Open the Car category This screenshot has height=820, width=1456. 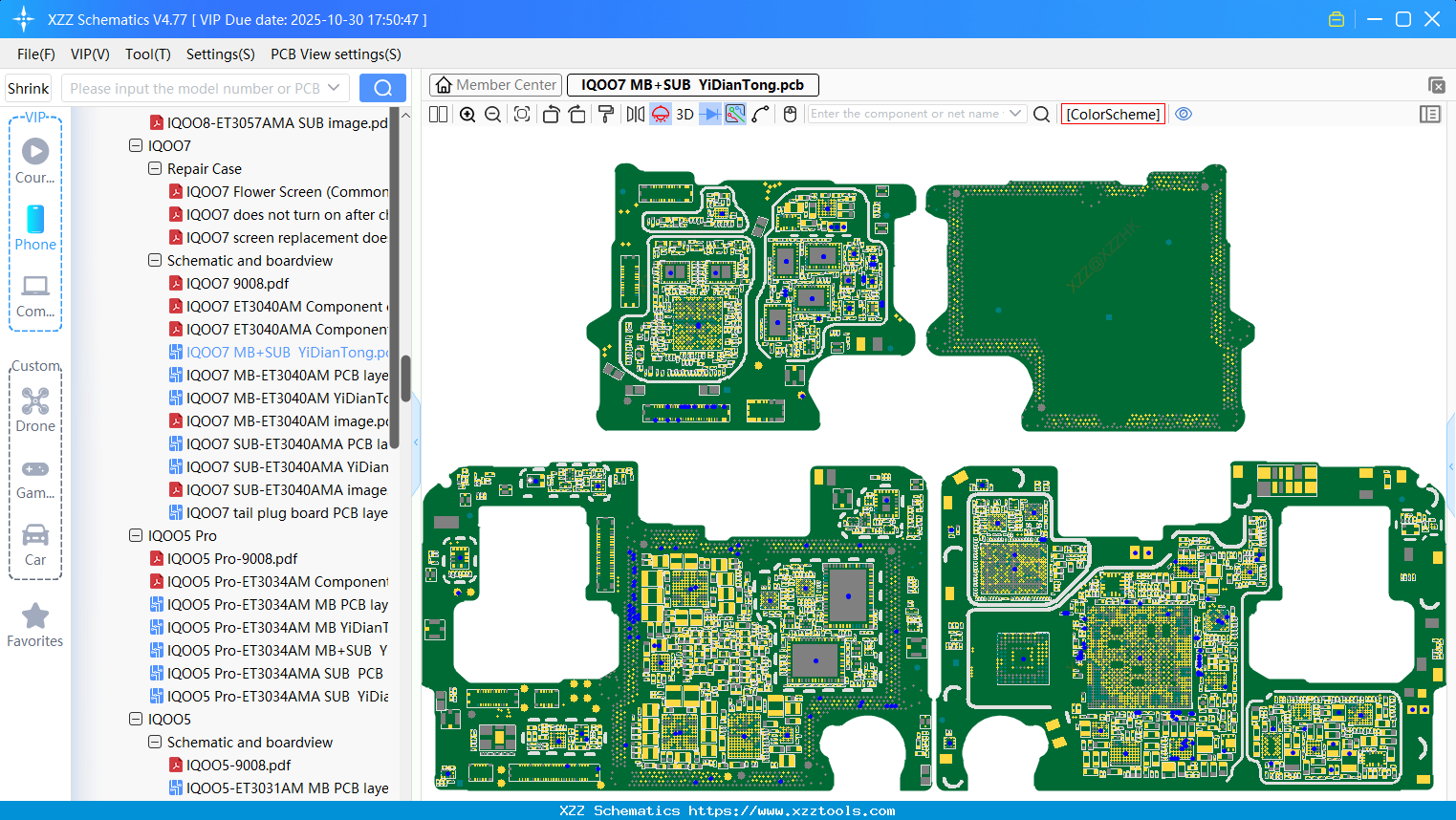35,544
